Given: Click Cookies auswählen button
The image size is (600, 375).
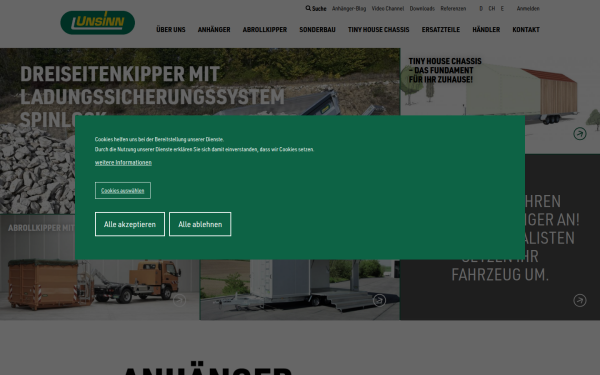Looking at the screenshot, I should click(x=123, y=191).
